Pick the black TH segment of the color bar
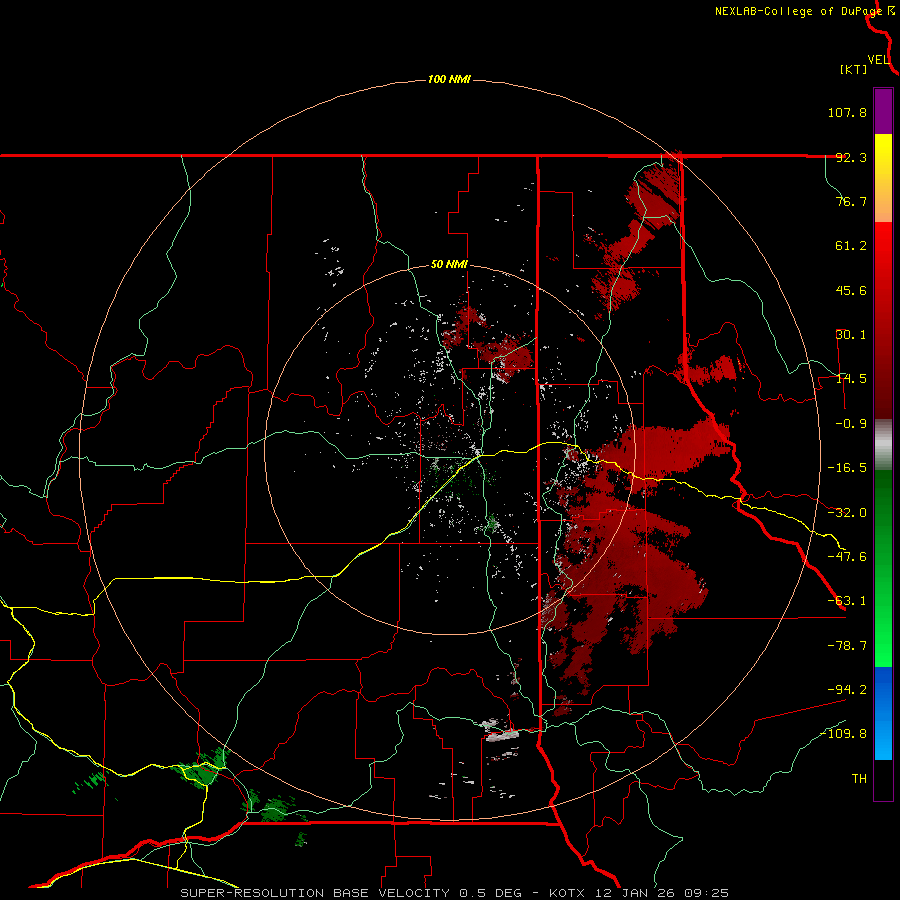Screen dimensions: 900x900 [883, 779]
